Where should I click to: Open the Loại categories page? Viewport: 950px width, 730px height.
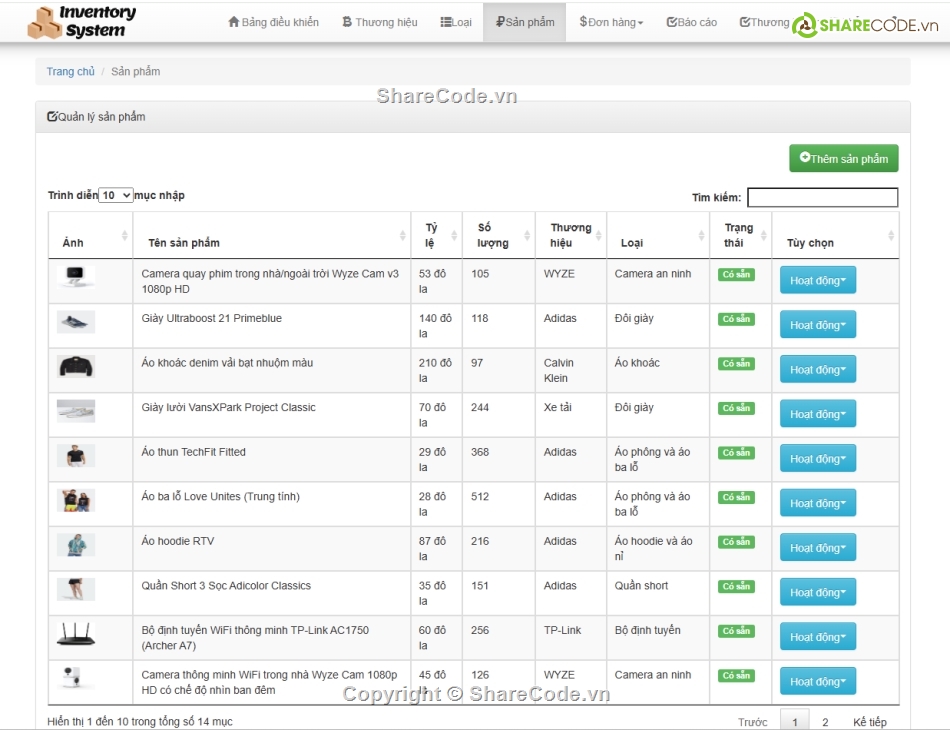[x=456, y=22]
